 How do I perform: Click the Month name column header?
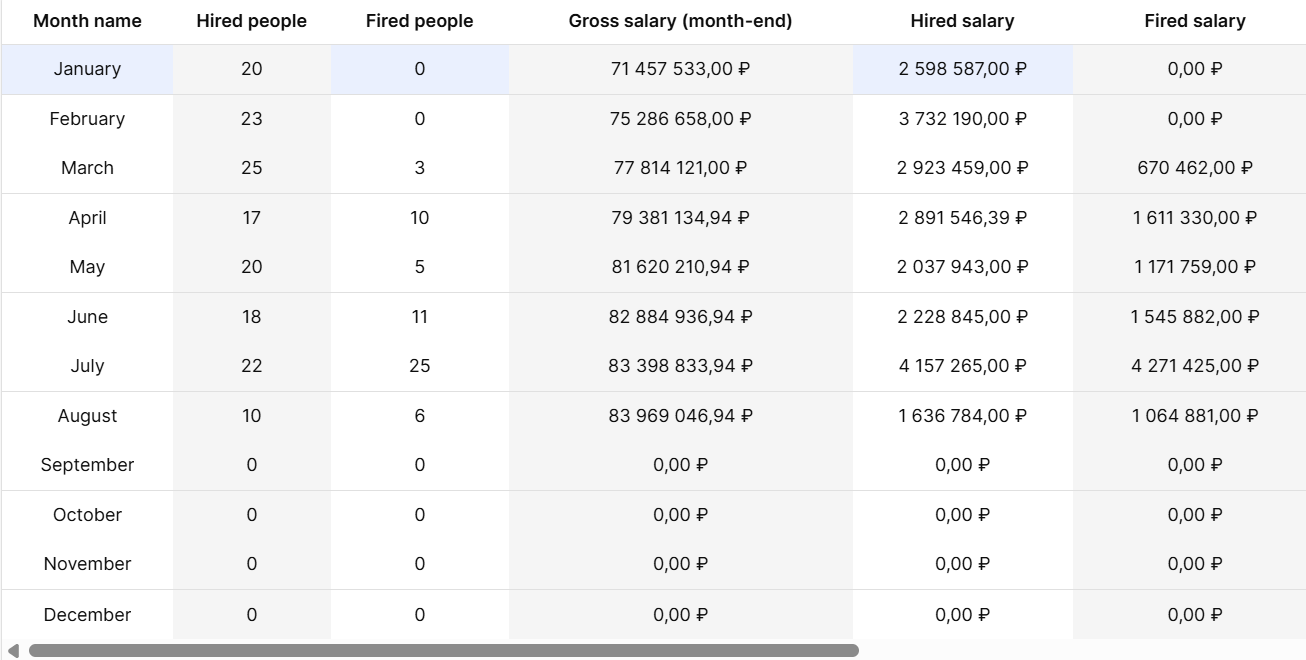point(87,21)
